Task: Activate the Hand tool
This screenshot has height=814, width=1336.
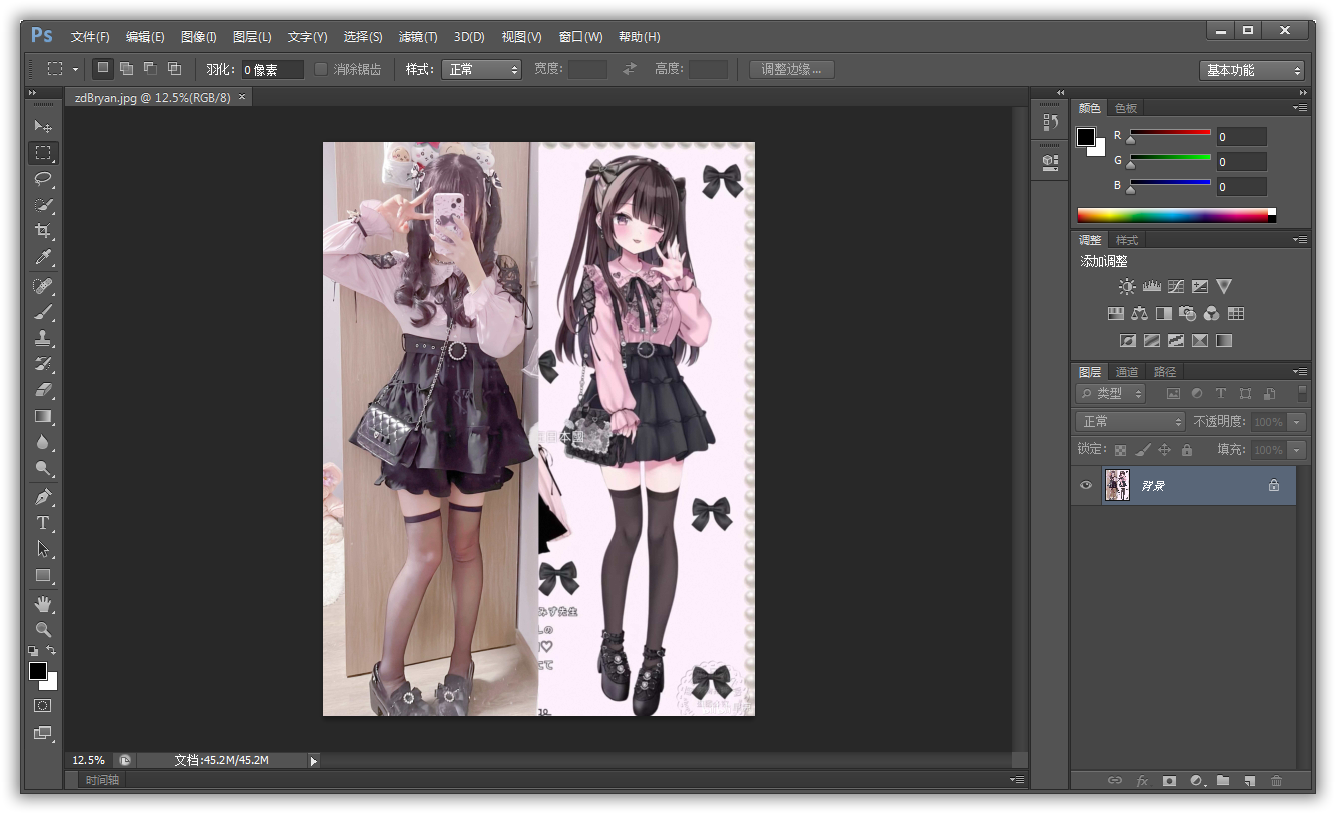Action: (43, 603)
